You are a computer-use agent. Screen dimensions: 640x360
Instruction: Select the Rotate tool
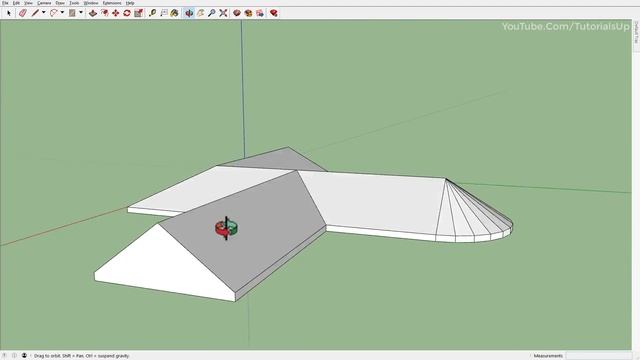127,13
